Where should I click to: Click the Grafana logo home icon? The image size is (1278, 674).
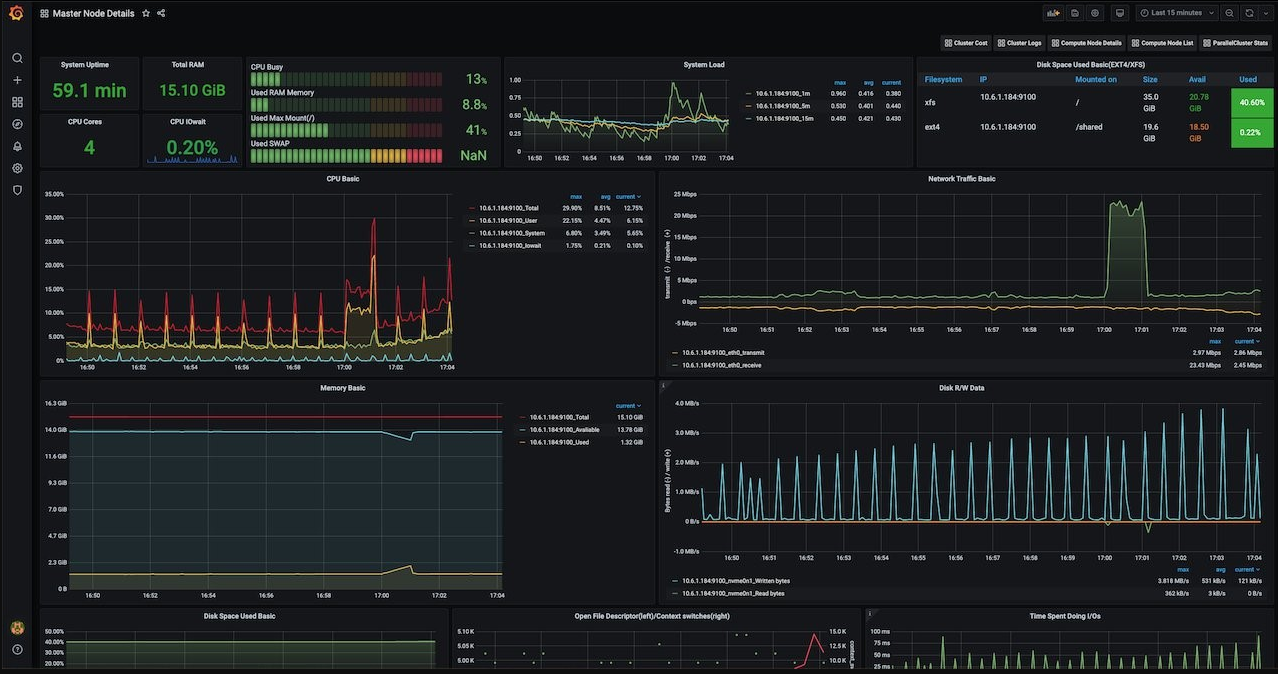(16, 13)
